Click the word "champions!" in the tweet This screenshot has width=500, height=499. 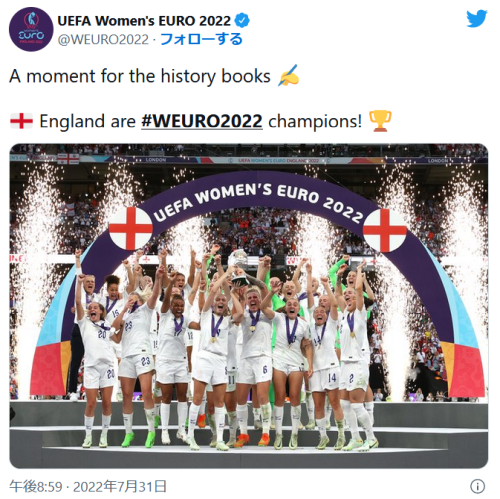tap(315, 121)
